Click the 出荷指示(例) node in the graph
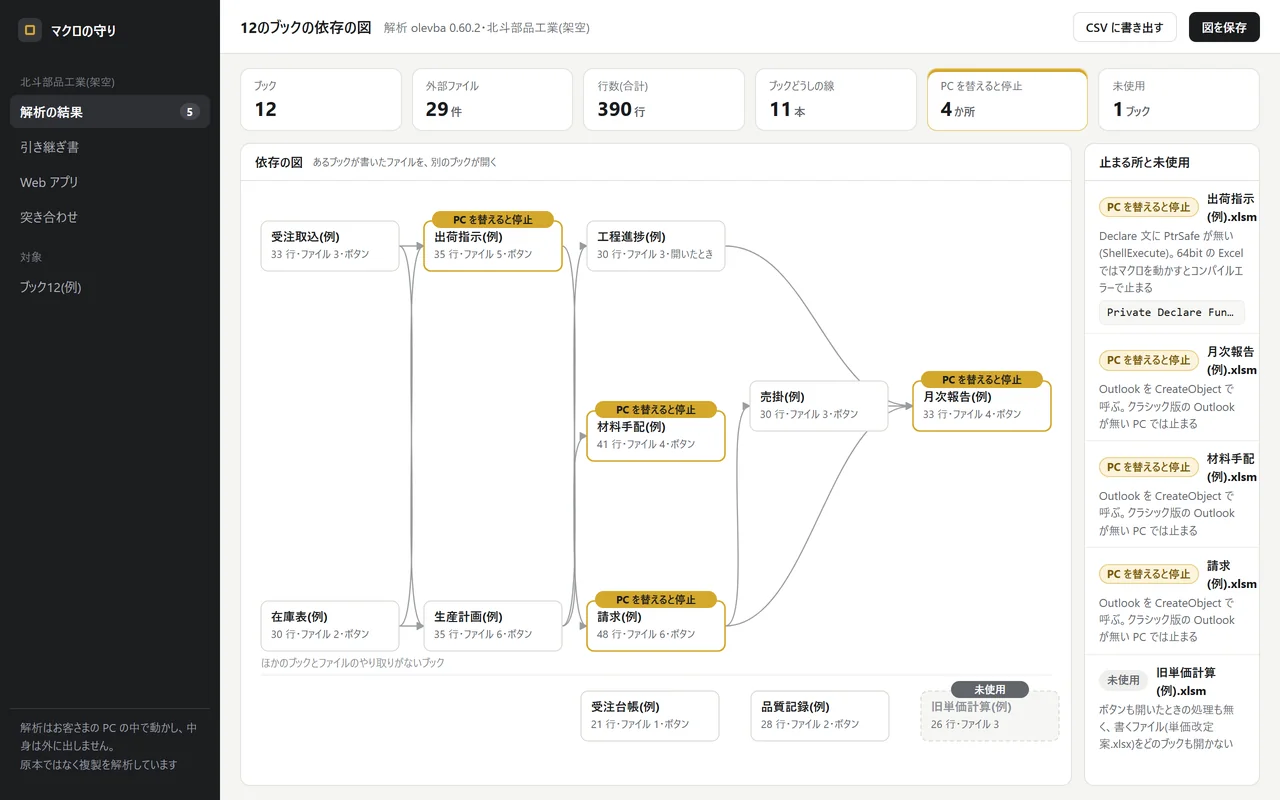The image size is (1280, 800). [493, 246]
